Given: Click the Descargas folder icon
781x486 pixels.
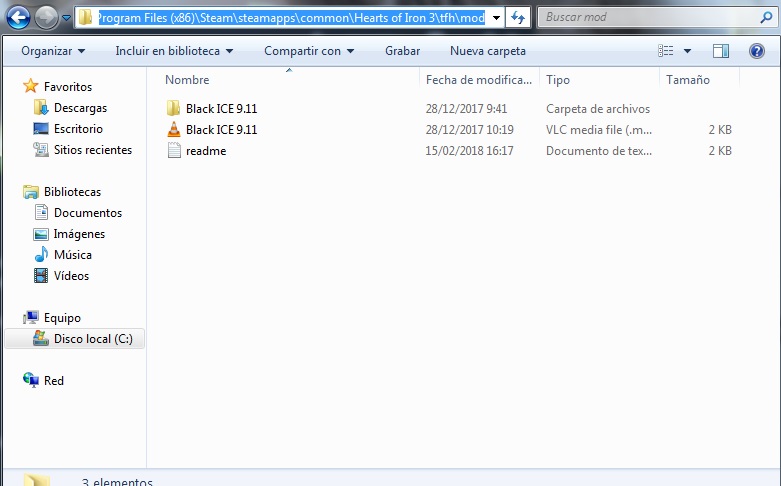Looking at the screenshot, I should (40, 108).
